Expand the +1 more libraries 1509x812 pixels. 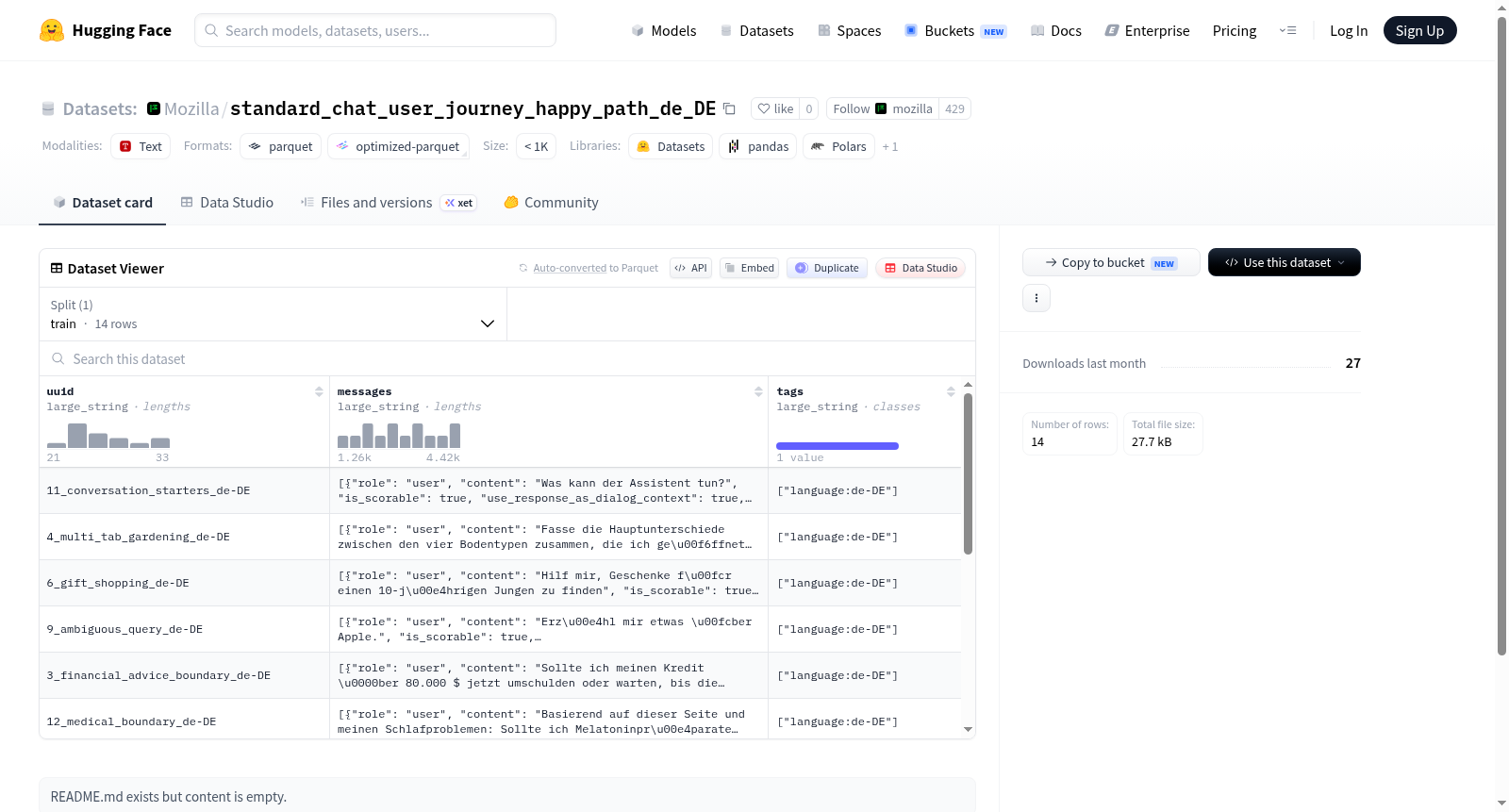[889, 147]
